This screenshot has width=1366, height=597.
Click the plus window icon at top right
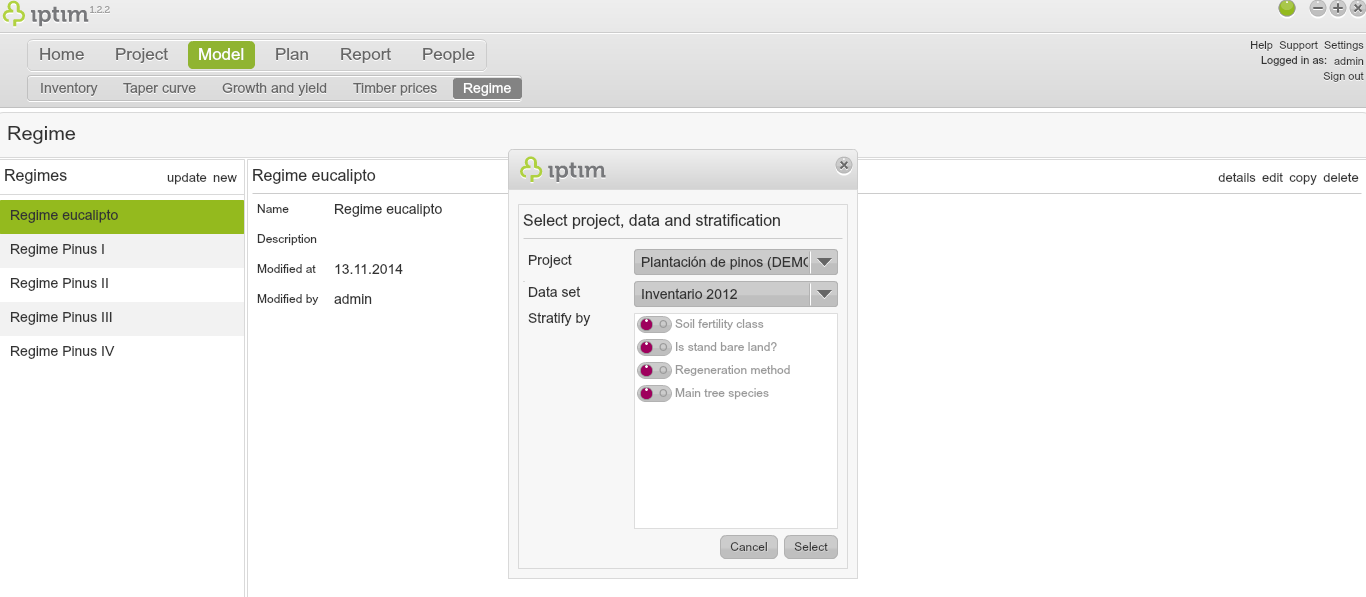tap(1338, 8)
